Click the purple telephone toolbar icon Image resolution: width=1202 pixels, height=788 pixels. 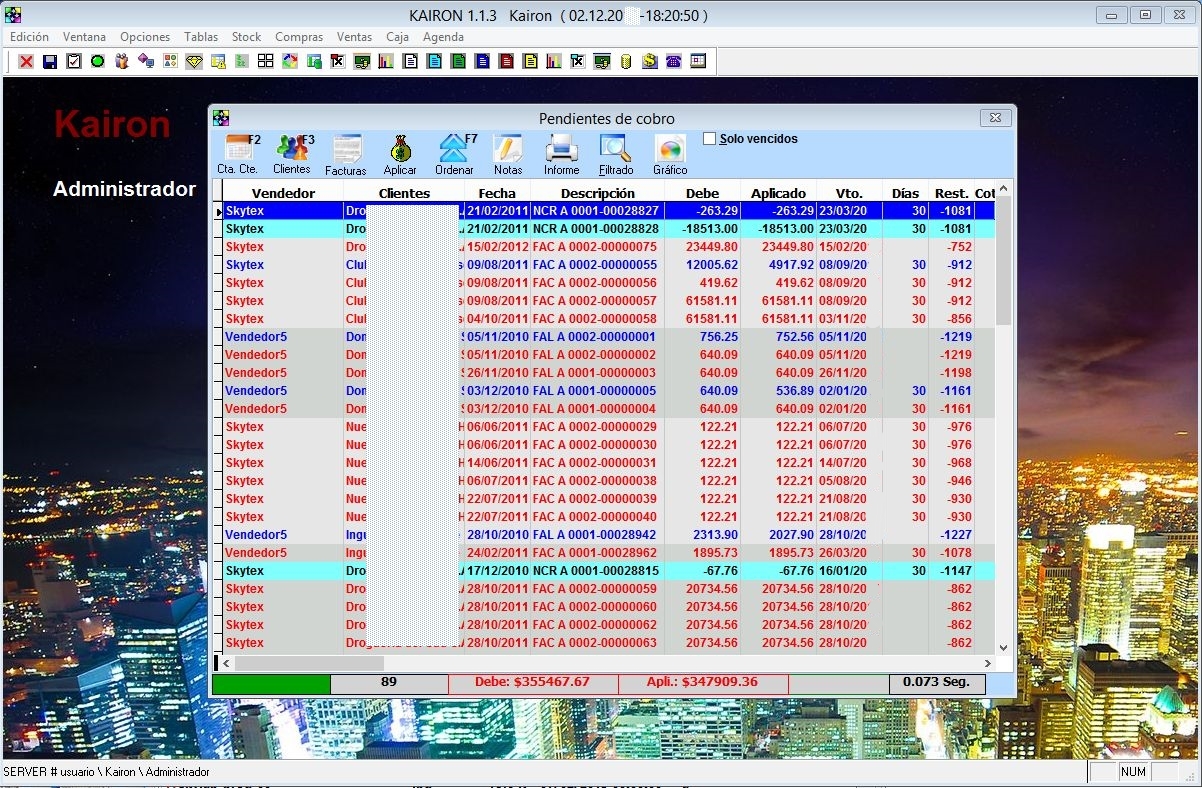[673, 62]
